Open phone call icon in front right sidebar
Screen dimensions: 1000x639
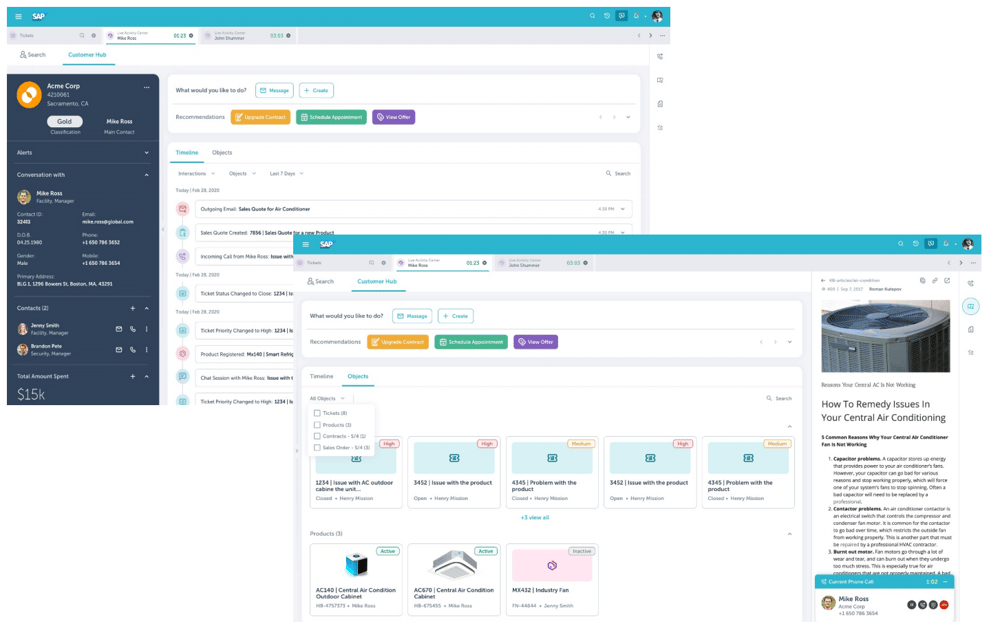click(971, 283)
